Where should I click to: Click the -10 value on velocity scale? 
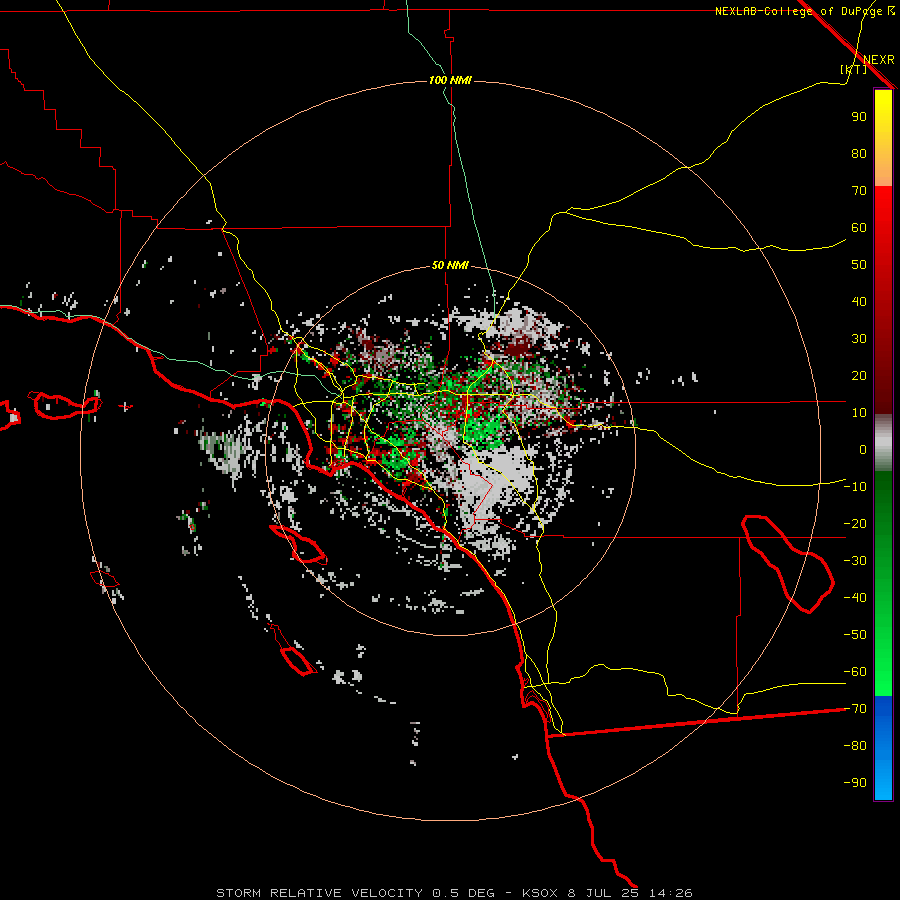[x=855, y=487]
